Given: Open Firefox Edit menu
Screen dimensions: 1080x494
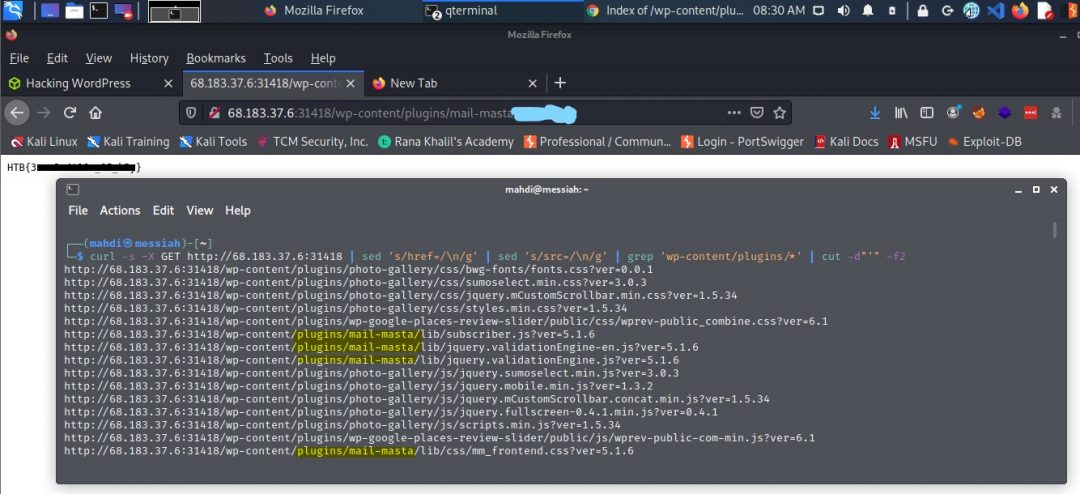Looking at the screenshot, I should click(x=57, y=59).
